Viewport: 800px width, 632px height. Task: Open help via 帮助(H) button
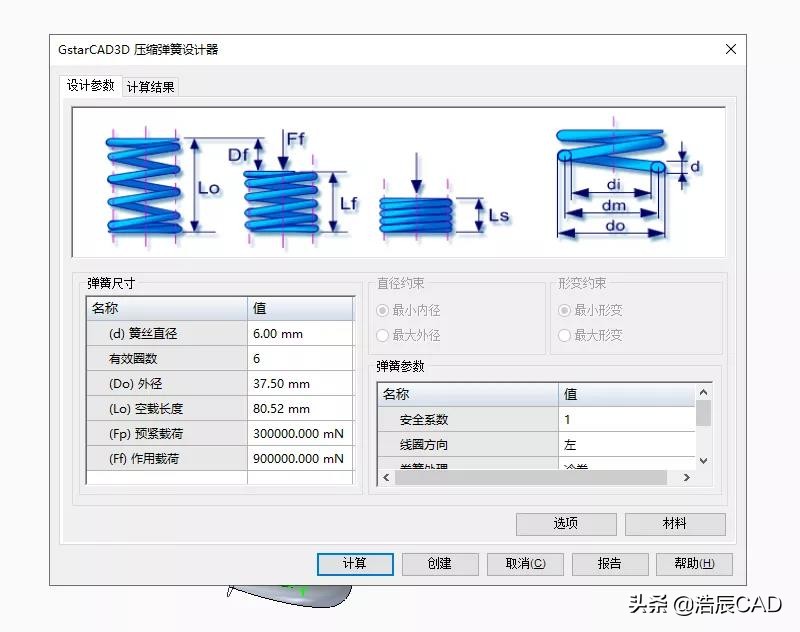click(x=694, y=564)
